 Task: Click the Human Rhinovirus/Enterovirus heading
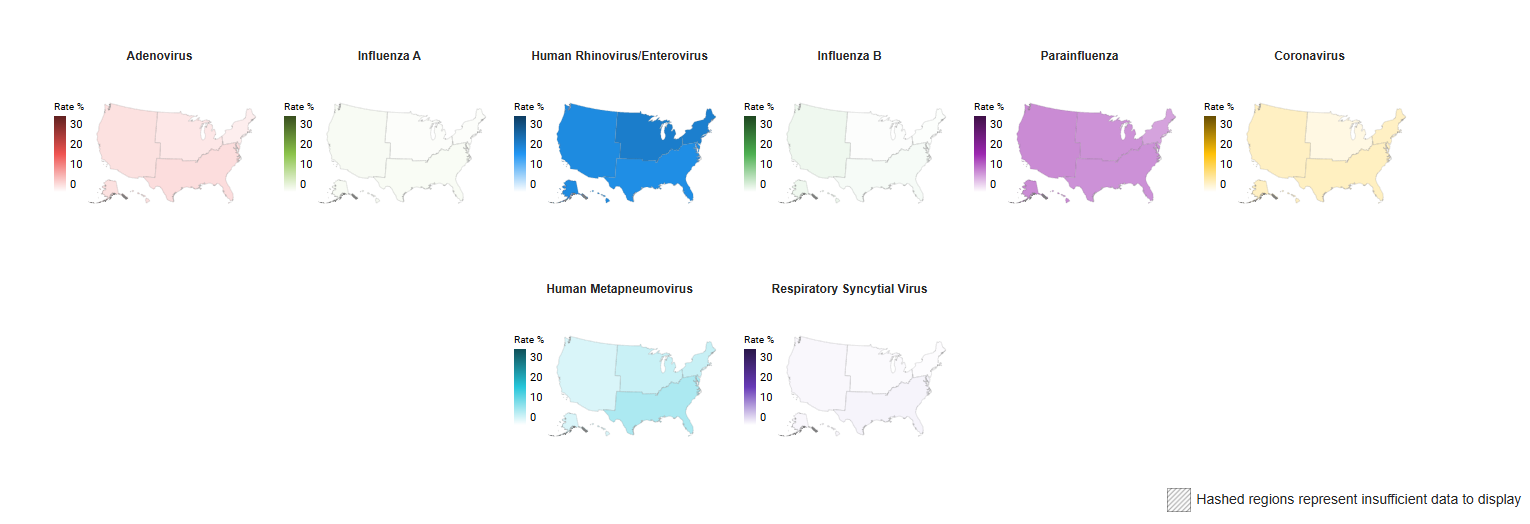click(620, 56)
